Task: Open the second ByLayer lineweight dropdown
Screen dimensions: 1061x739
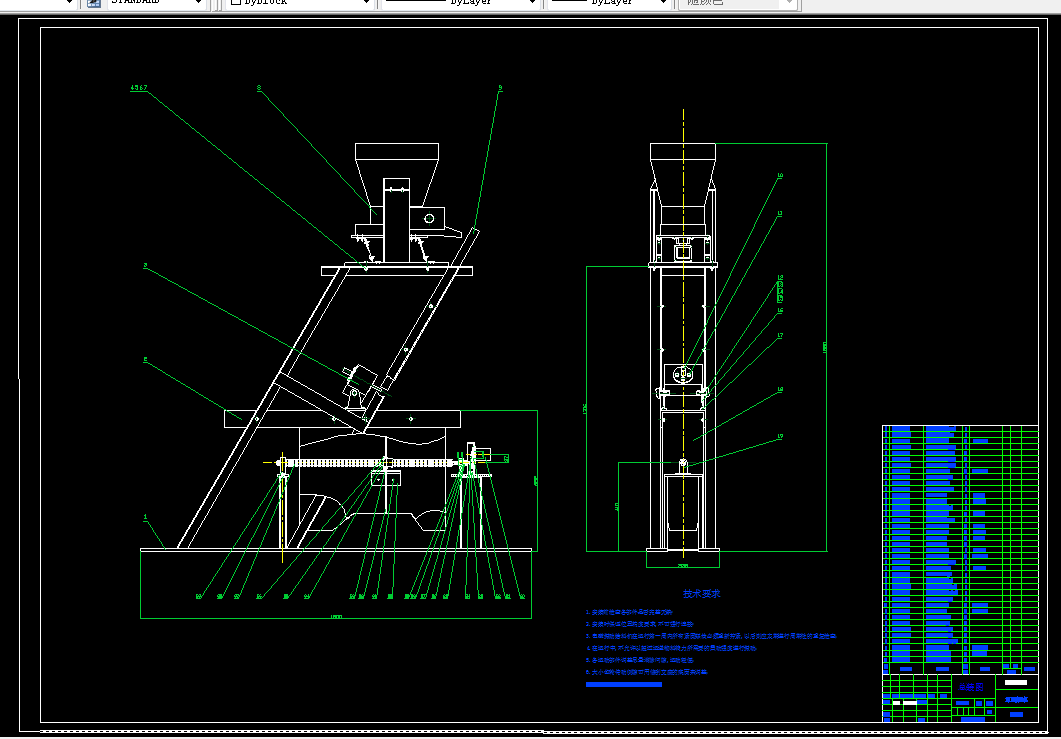Action: click(x=609, y=3)
